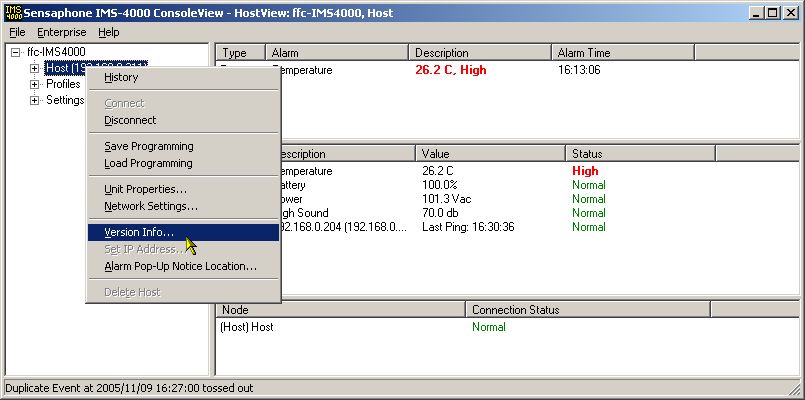Click the Status column header
The image size is (805, 400).
[641, 154]
